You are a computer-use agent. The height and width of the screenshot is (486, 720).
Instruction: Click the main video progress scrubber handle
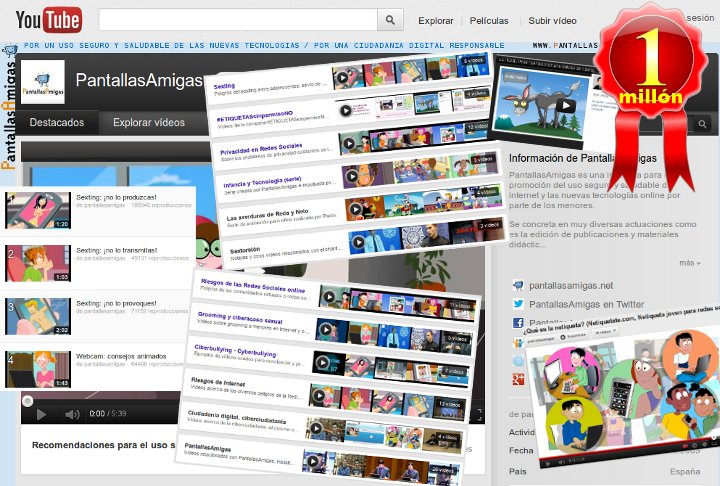click(28, 401)
